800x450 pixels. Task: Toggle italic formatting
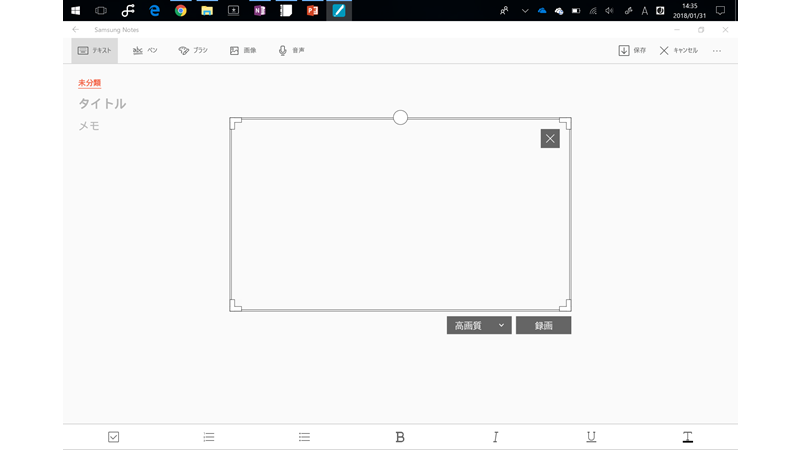click(495, 437)
